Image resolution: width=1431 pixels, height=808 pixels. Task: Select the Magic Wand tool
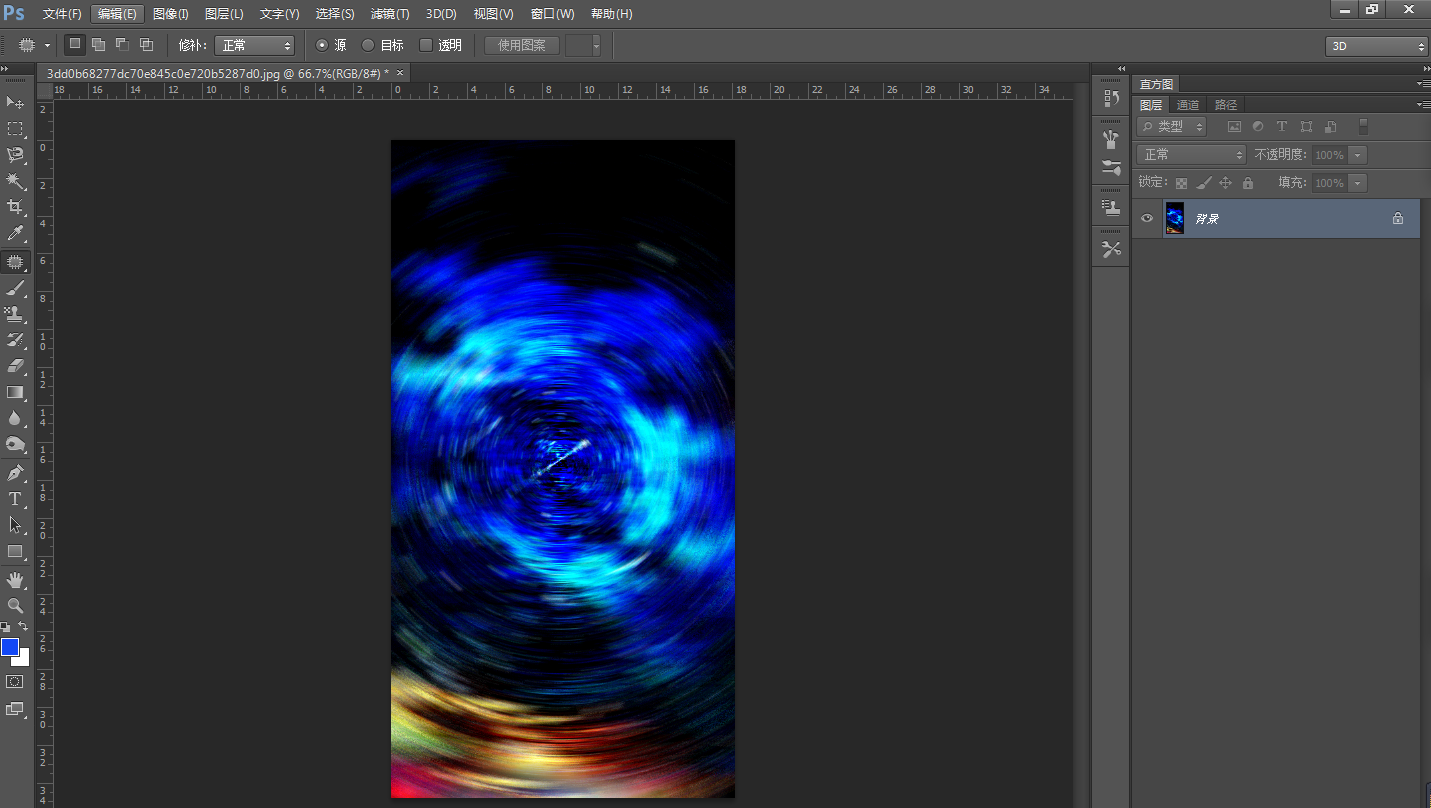pos(15,181)
